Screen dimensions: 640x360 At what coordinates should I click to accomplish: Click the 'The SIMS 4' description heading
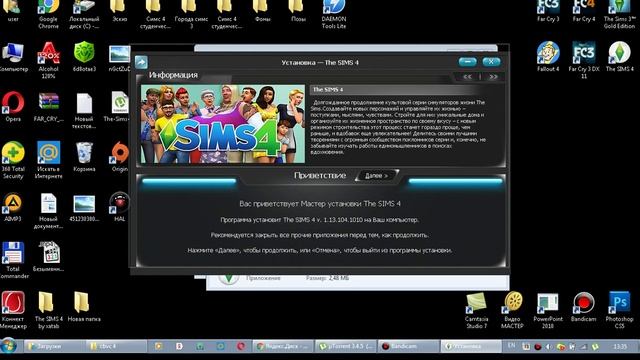[x=328, y=89]
